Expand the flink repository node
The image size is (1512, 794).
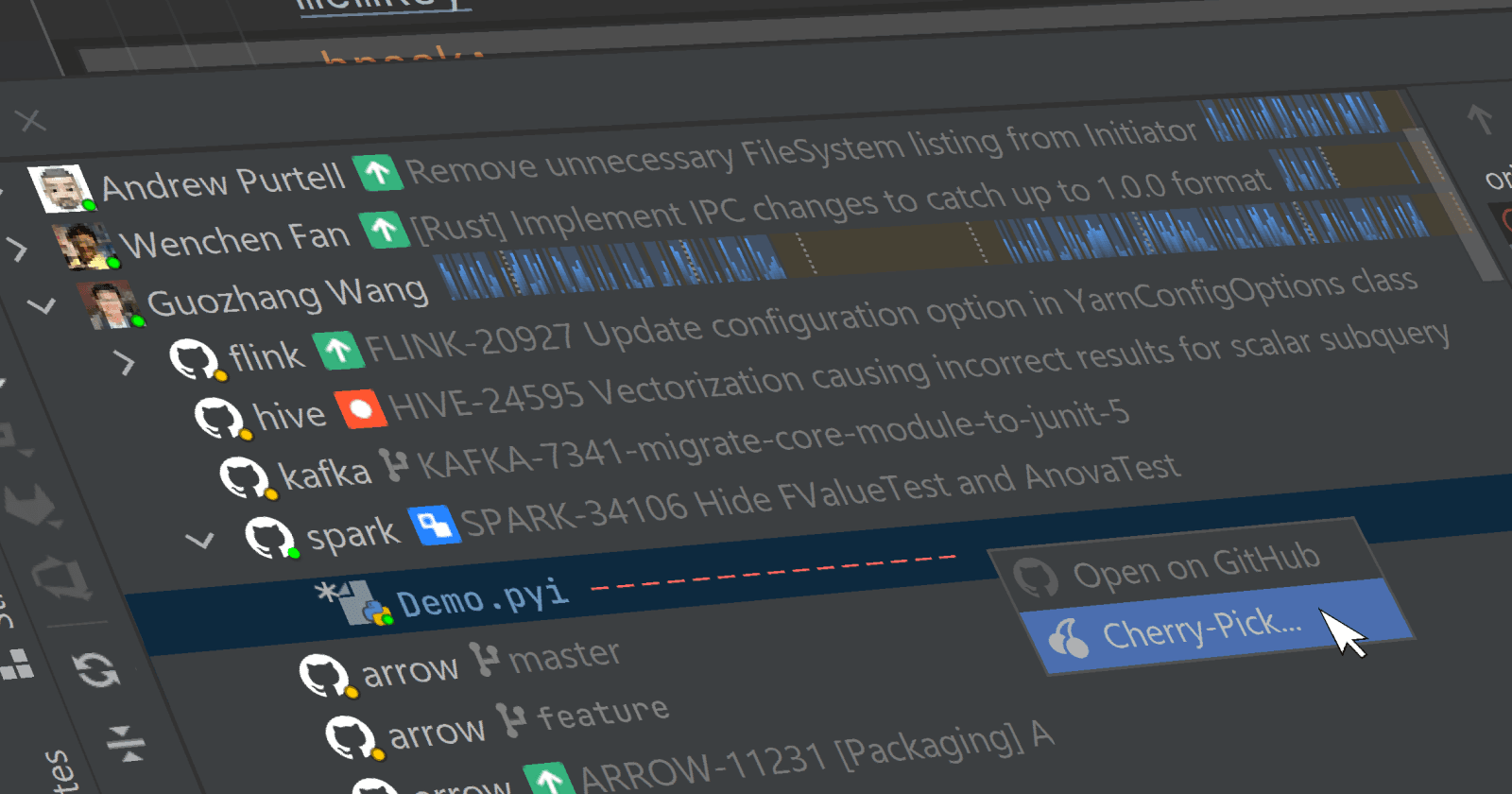125,362
